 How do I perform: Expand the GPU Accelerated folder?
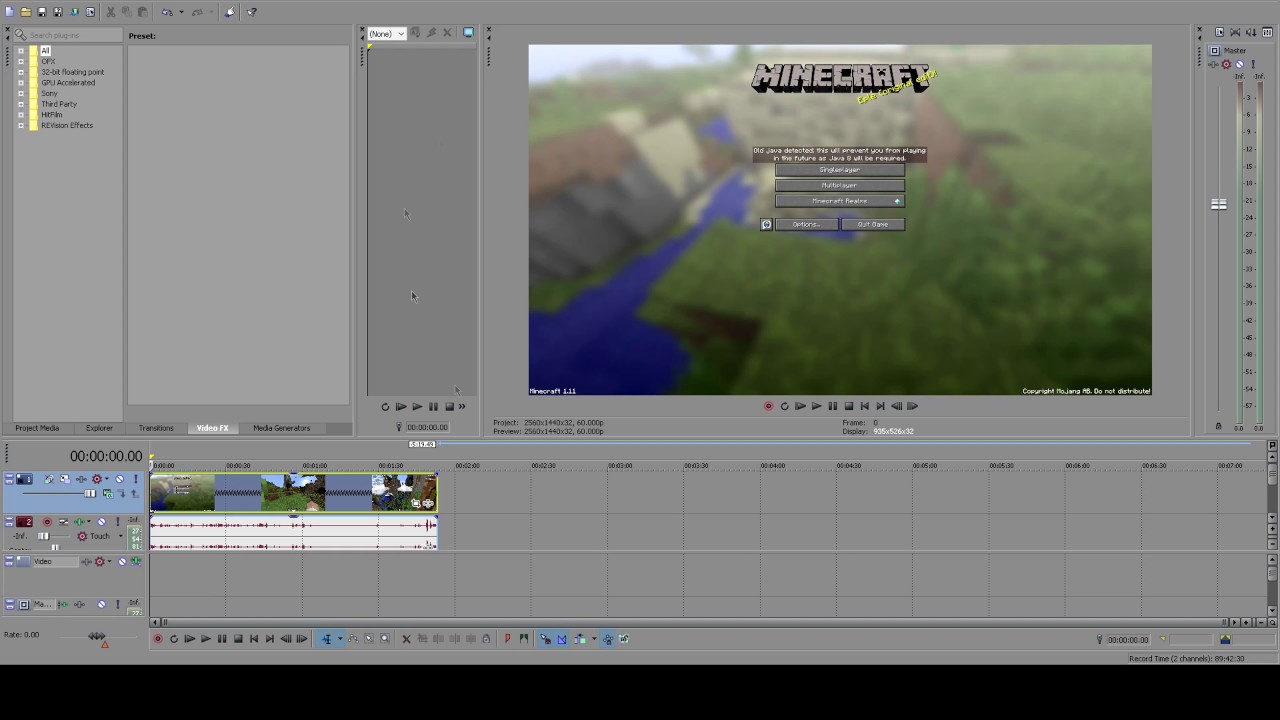(21, 83)
